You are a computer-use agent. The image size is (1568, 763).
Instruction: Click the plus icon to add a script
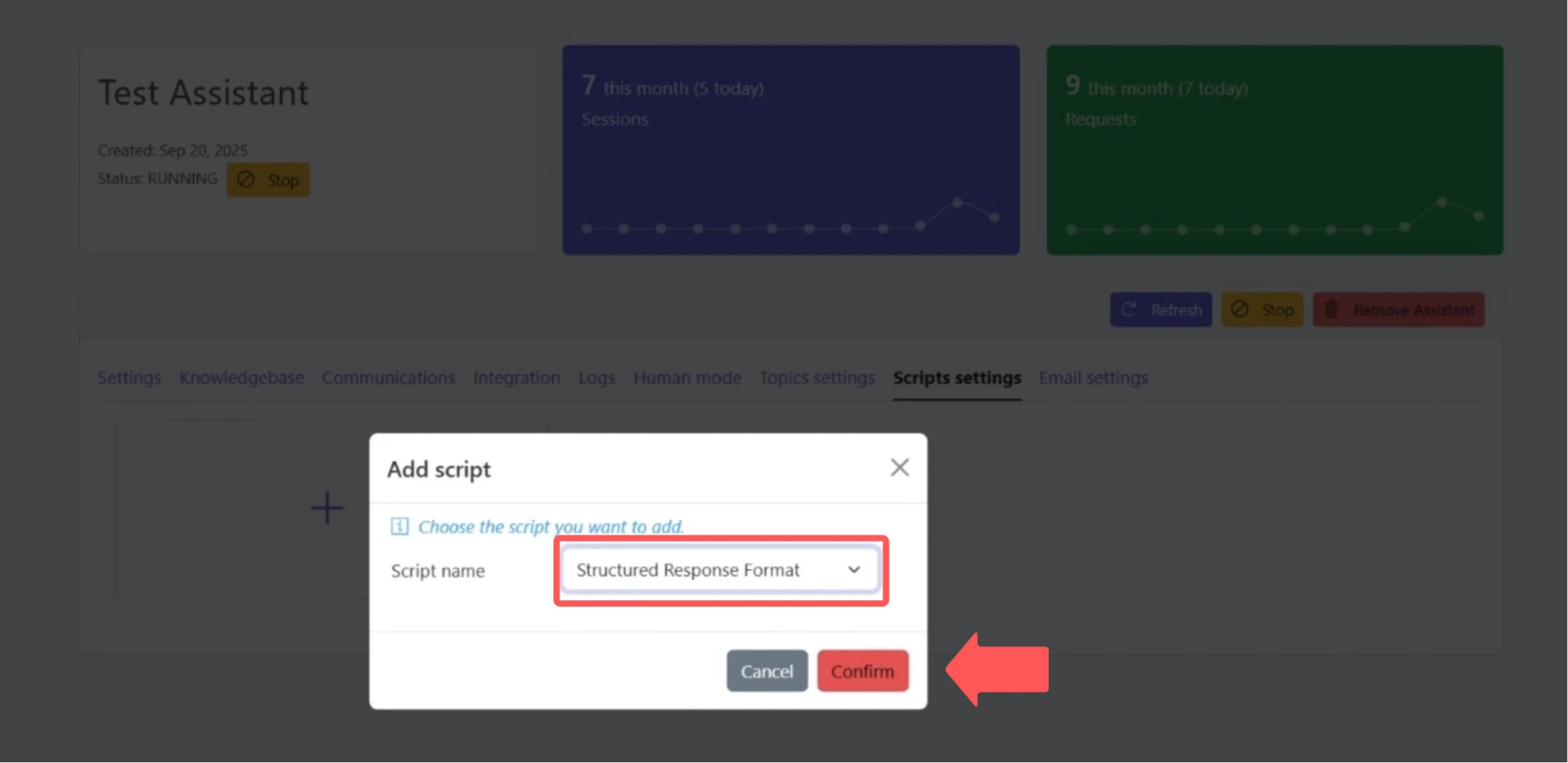tap(326, 508)
